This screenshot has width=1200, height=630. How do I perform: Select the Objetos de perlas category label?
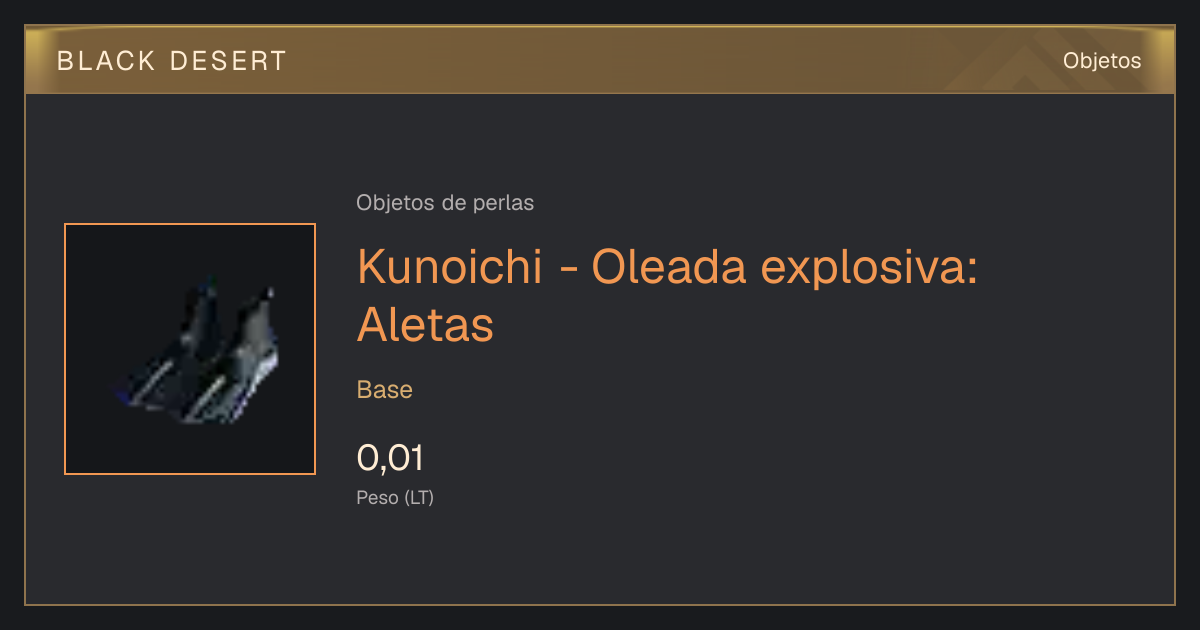[445, 203]
